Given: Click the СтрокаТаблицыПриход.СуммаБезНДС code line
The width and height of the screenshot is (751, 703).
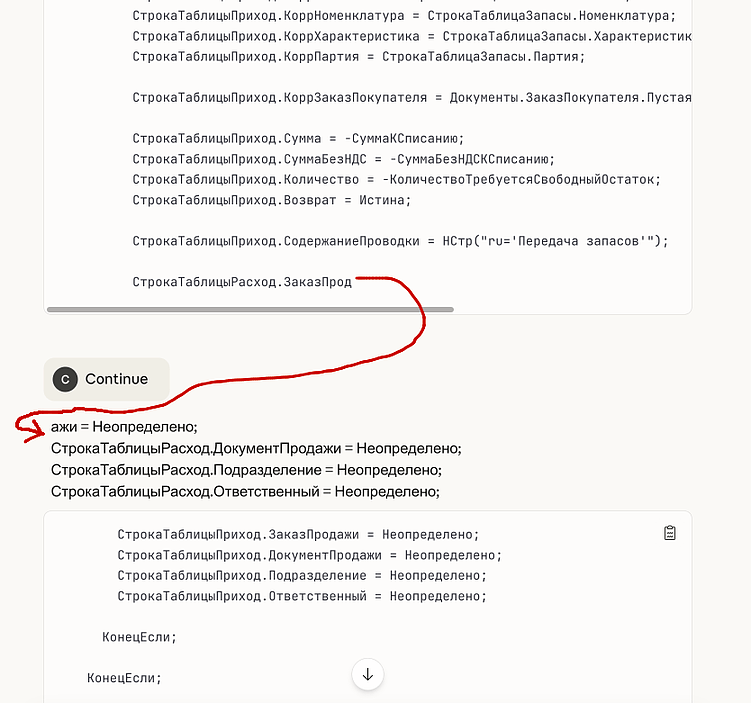Looking at the screenshot, I should (343, 159).
